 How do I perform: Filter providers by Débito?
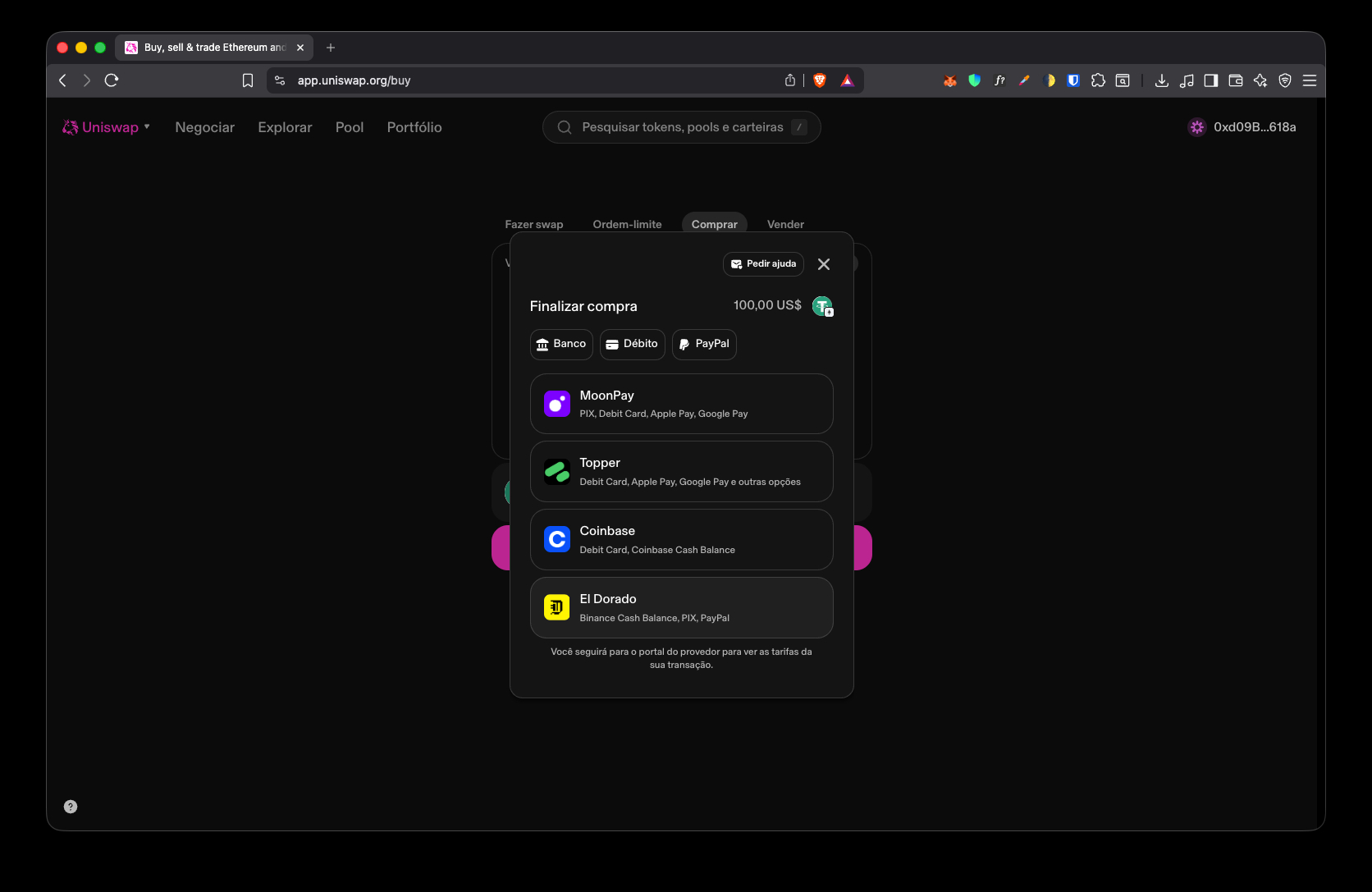[x=632, y=345]
